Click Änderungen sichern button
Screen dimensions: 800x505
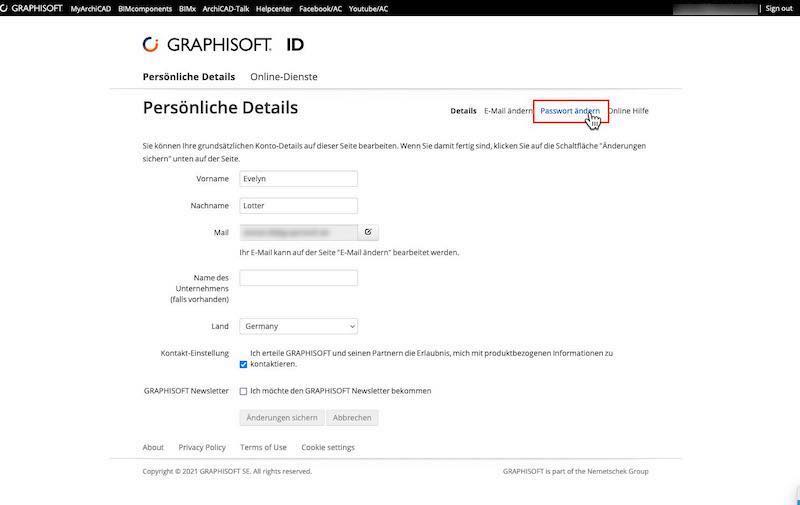282,418
